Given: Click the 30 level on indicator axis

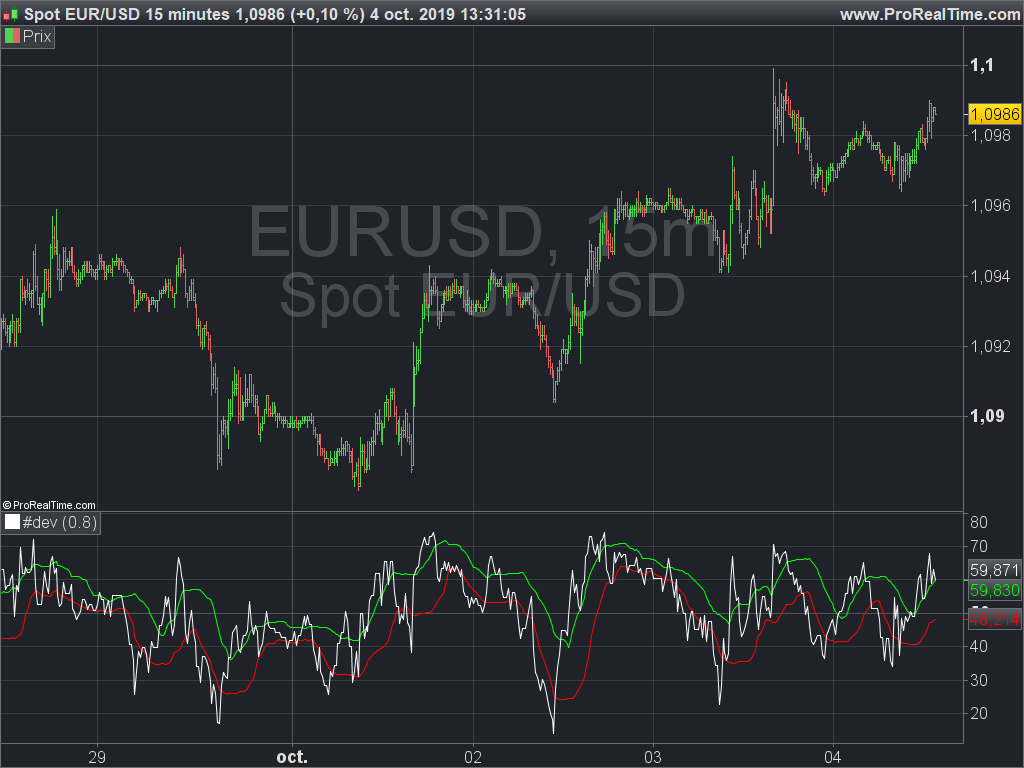Looking at the screenshot, I should pyautogui.click(x=979, y=680).
